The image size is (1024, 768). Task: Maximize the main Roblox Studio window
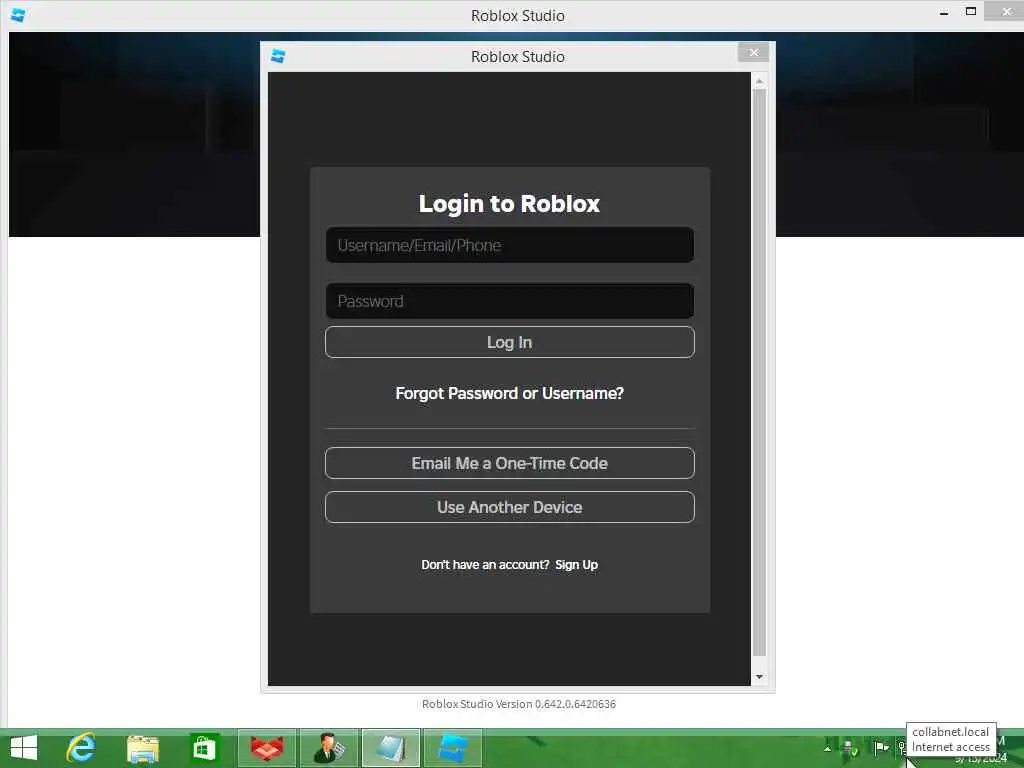click(x=971, y=11)
